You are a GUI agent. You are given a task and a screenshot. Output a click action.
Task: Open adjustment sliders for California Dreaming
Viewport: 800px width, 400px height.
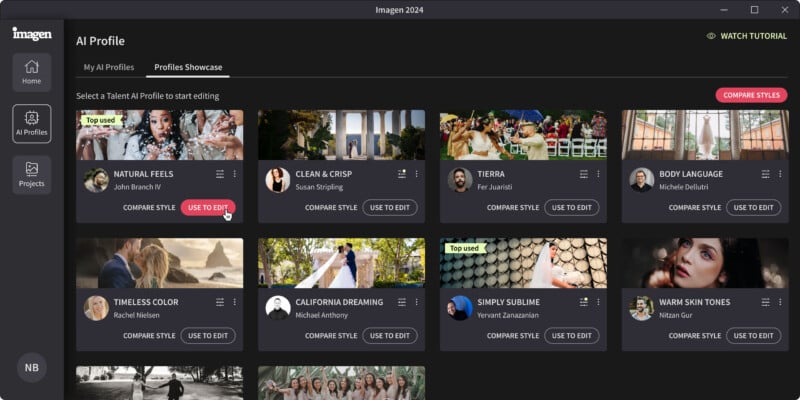[402, 302]
